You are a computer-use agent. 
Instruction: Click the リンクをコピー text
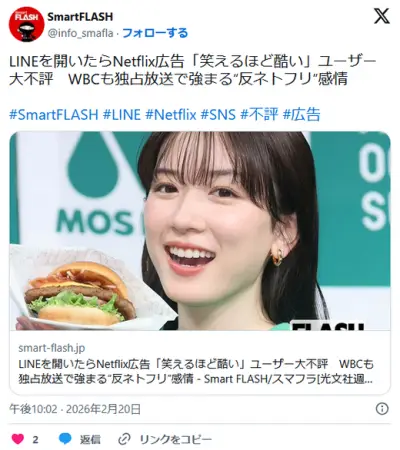pos(176,439)
